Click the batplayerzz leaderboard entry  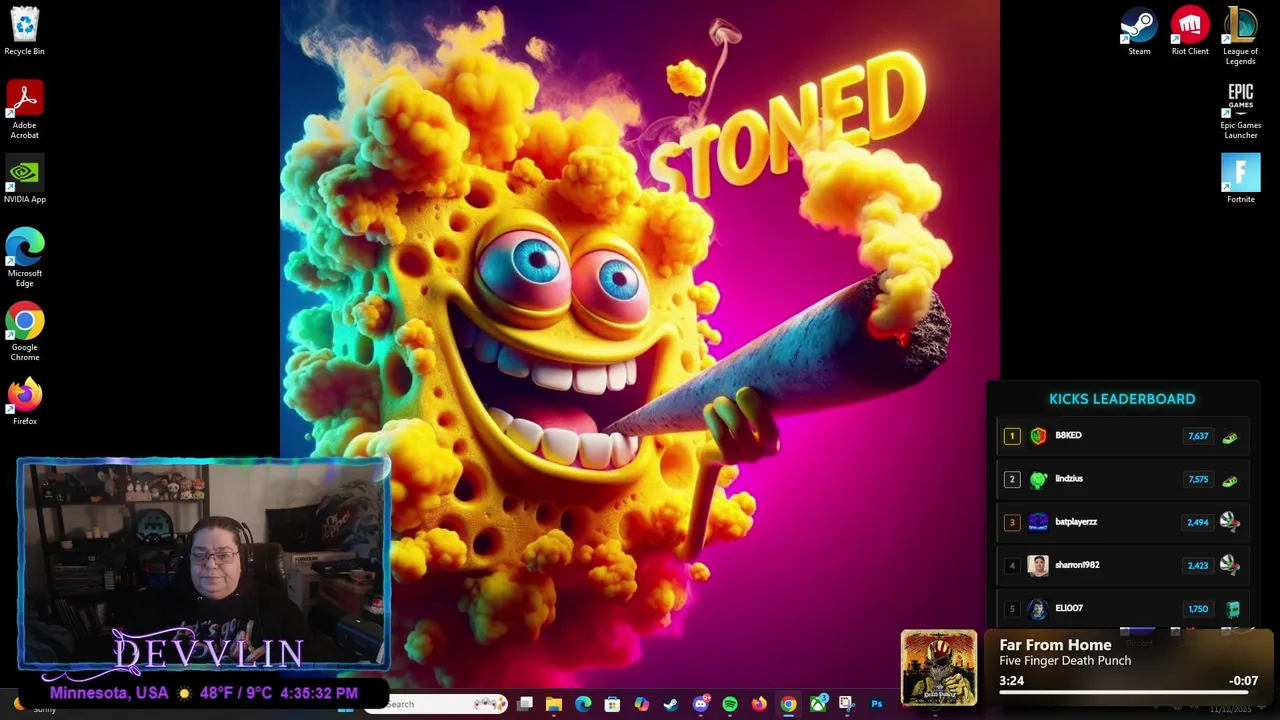(1122, 522)
